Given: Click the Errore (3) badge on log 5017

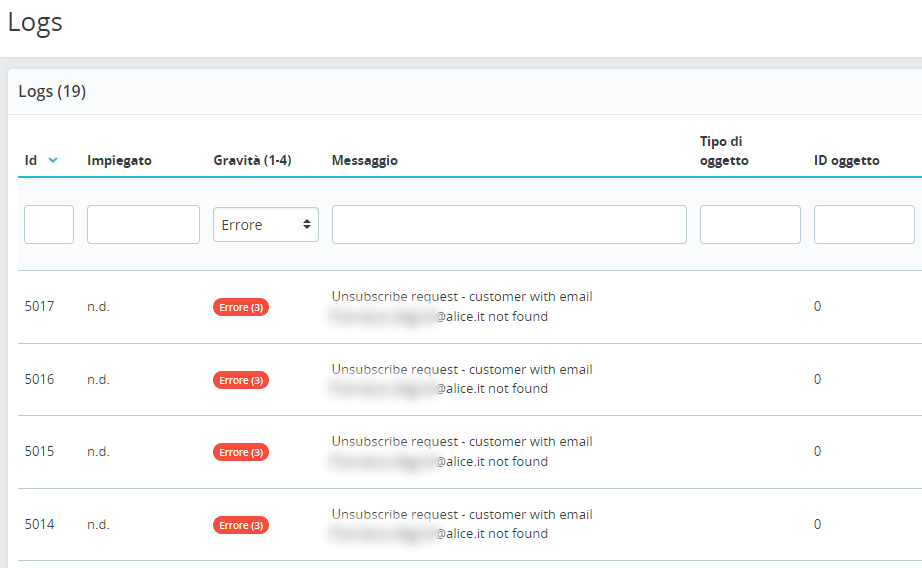Looking at the screenshot, I should point(241,307).
